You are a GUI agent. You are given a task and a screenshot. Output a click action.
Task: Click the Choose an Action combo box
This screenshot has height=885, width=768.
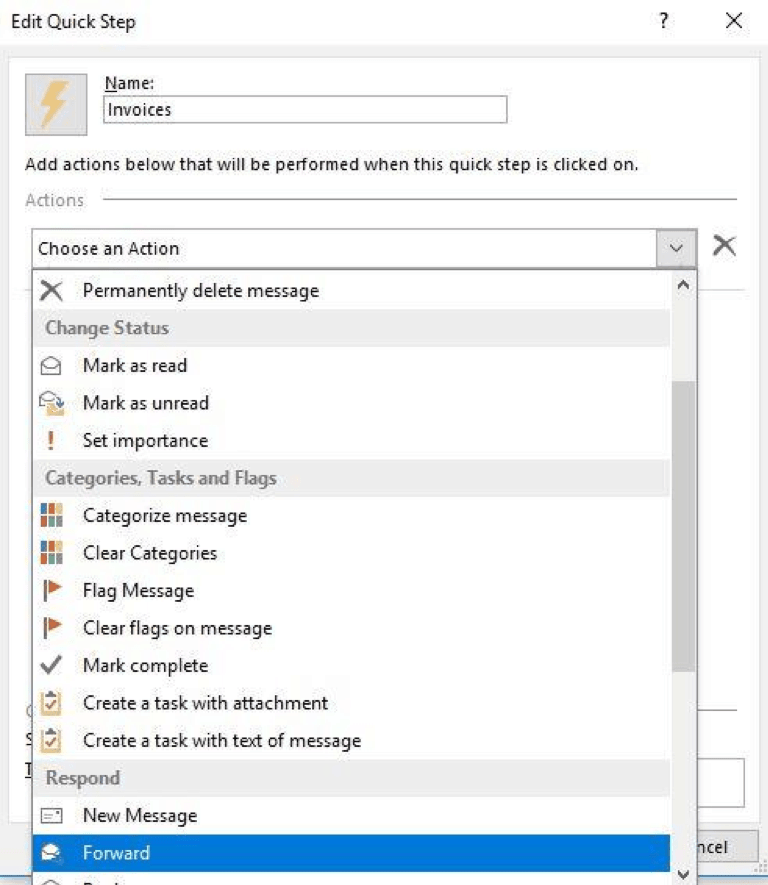pyautogui.click(x=344, y=249)
